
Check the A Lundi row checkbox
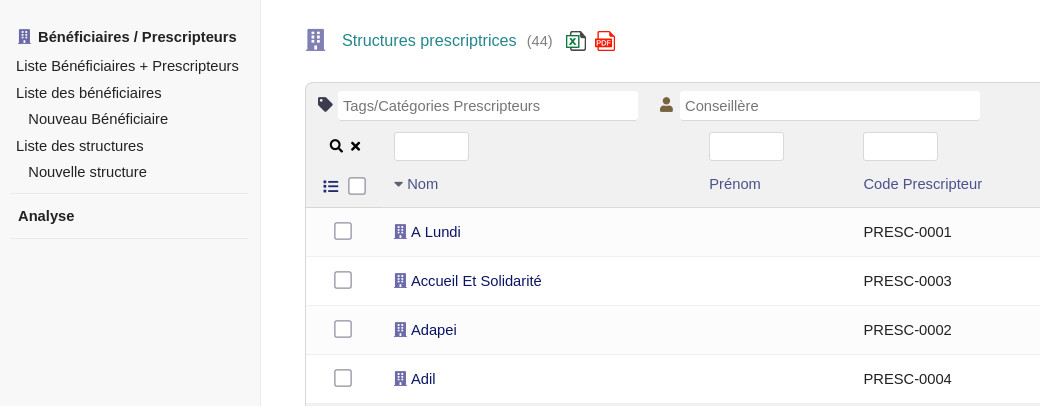(343, 231)
